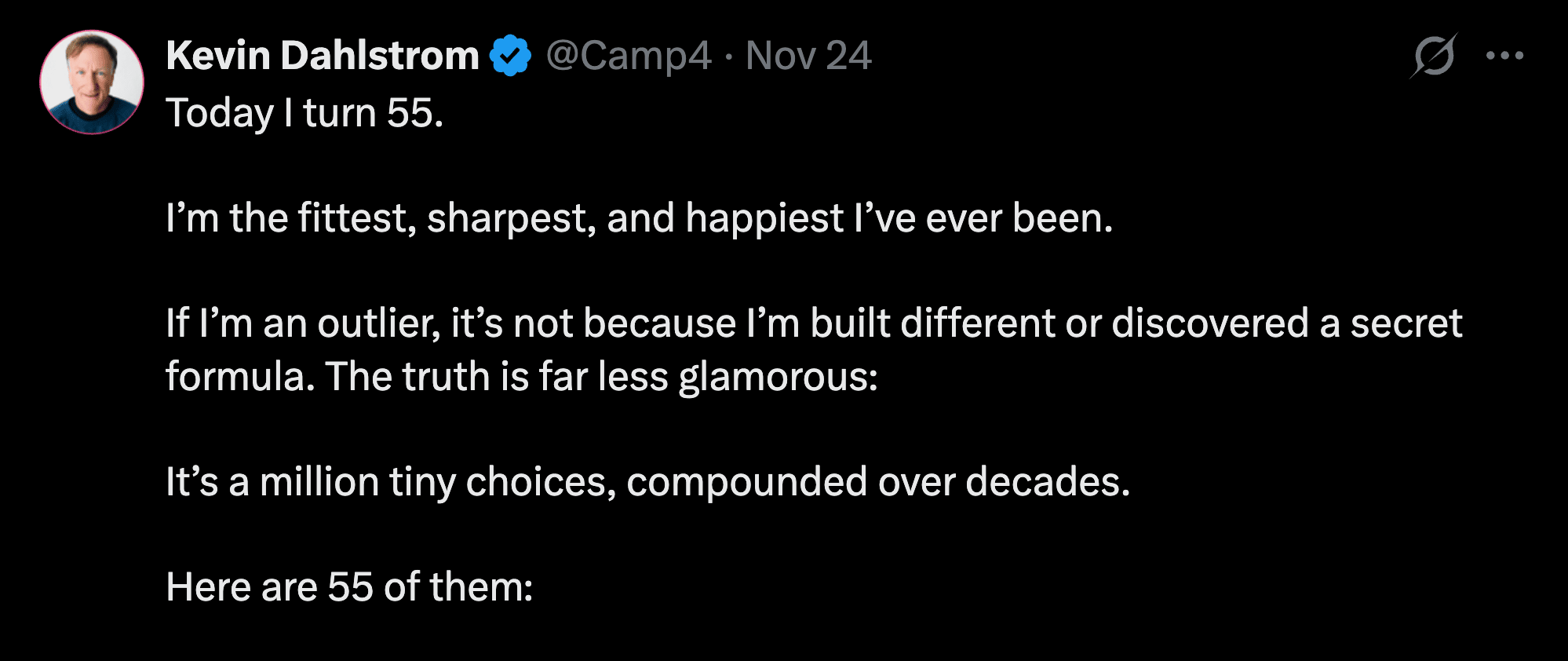Click "The truth is far less glamorous:" text
This screenshot has width=1568, height=661.
[x=601, y=377]
